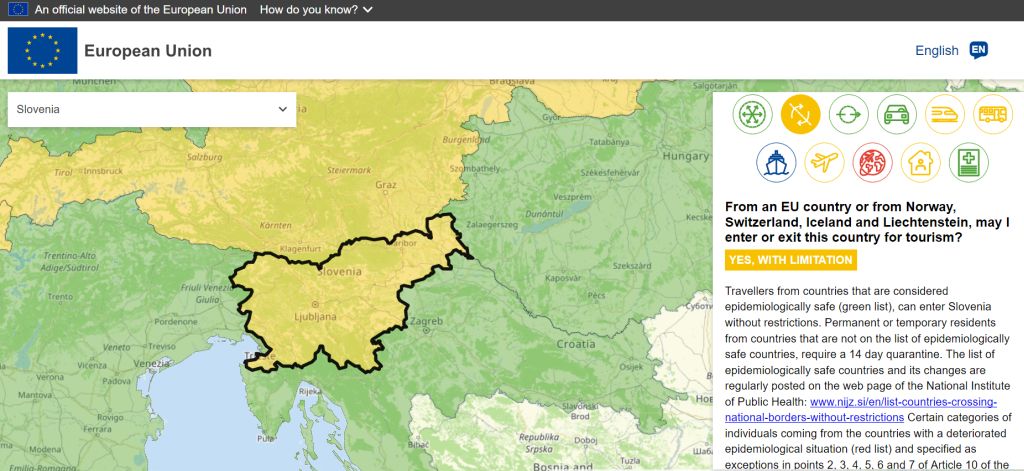Click the 'YES, WITH LIMITATION' status badge
Screen dimensions: 1024x471
coord(790,259)
